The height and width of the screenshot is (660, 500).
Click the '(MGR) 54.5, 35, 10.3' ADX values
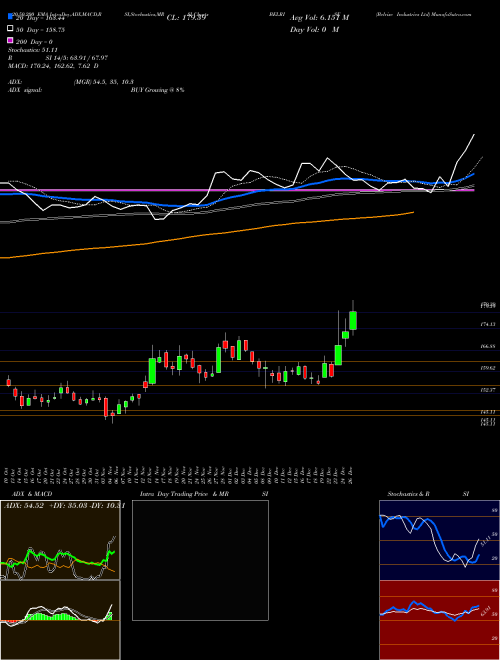coord(104,82)
